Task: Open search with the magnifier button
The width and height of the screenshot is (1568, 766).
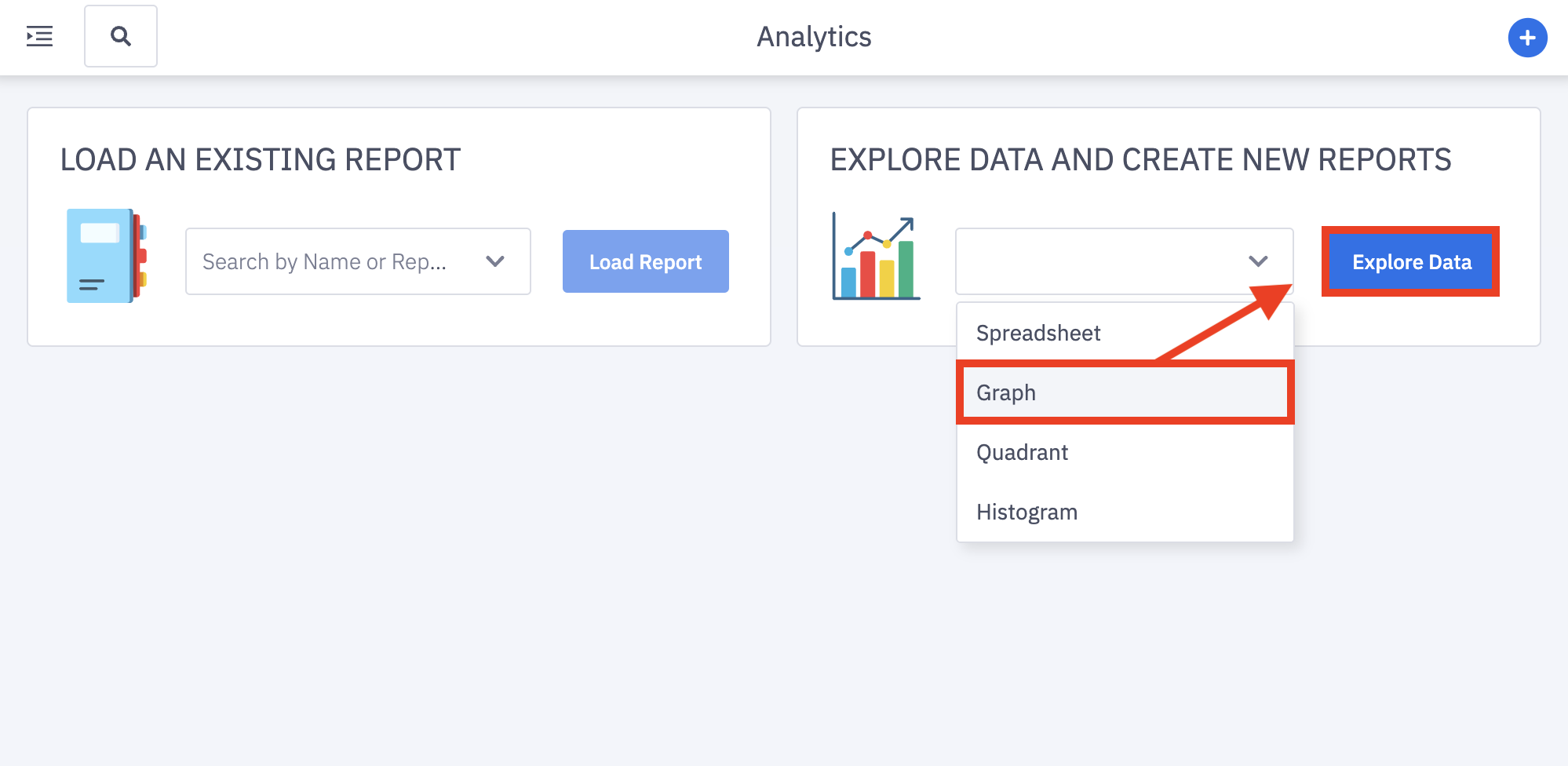Action: [121, 36]
